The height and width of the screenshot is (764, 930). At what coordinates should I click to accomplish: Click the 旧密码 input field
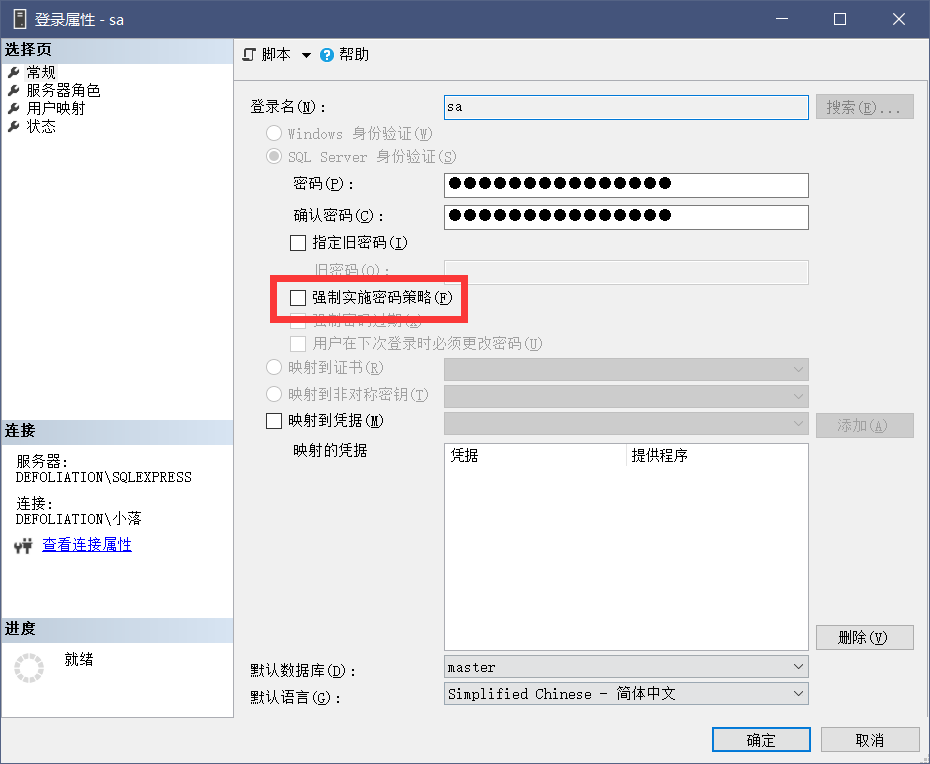point(626,272)
